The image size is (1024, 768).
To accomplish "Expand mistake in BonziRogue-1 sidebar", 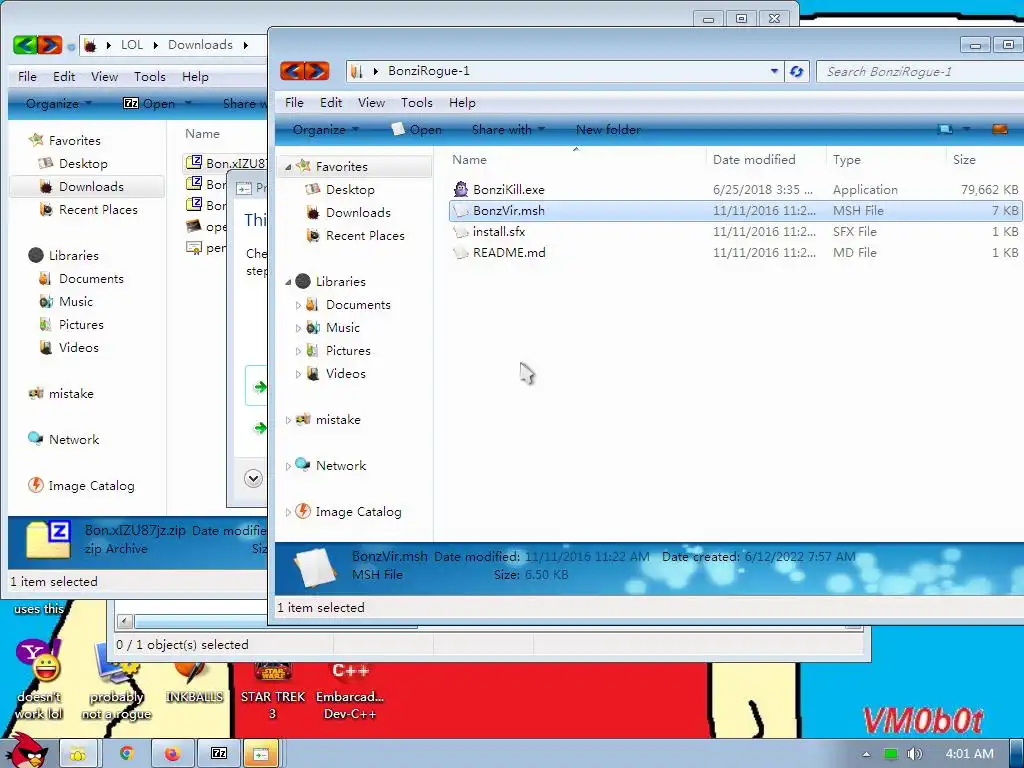I will (x=288, y=420).
